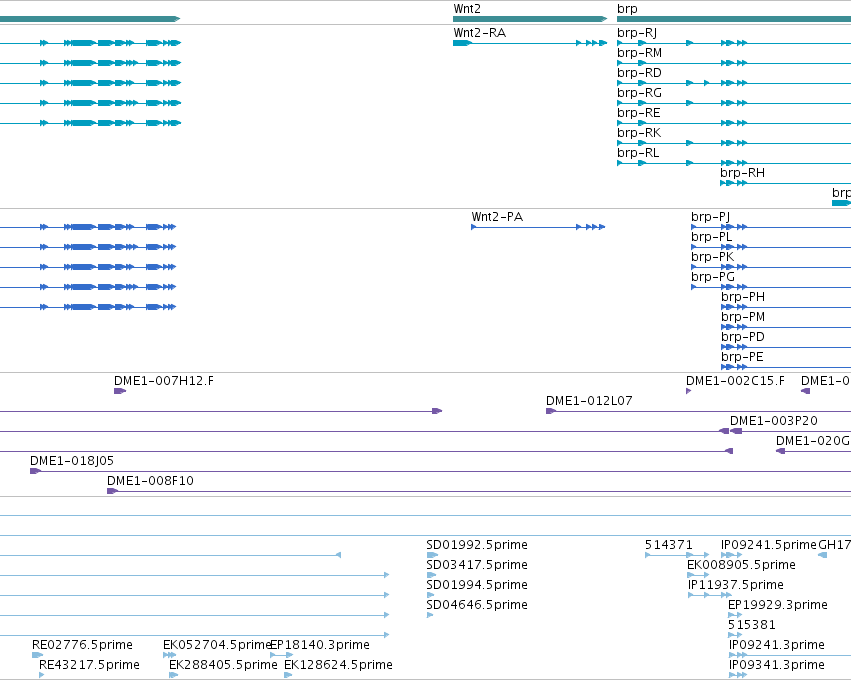The width and height of the screenshot is (851, 680).
Task: Click the brp-PK protein label
Action: click(712, 257)
